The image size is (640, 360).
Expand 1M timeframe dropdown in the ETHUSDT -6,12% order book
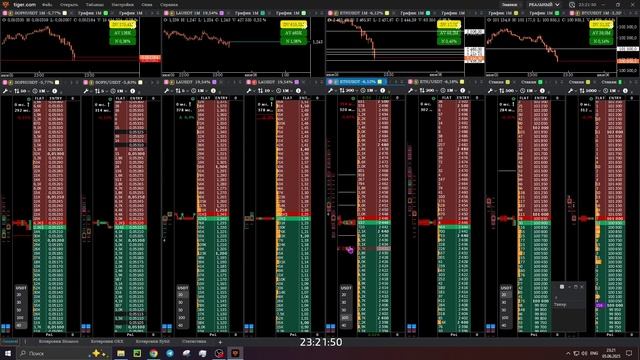point(369,91)
